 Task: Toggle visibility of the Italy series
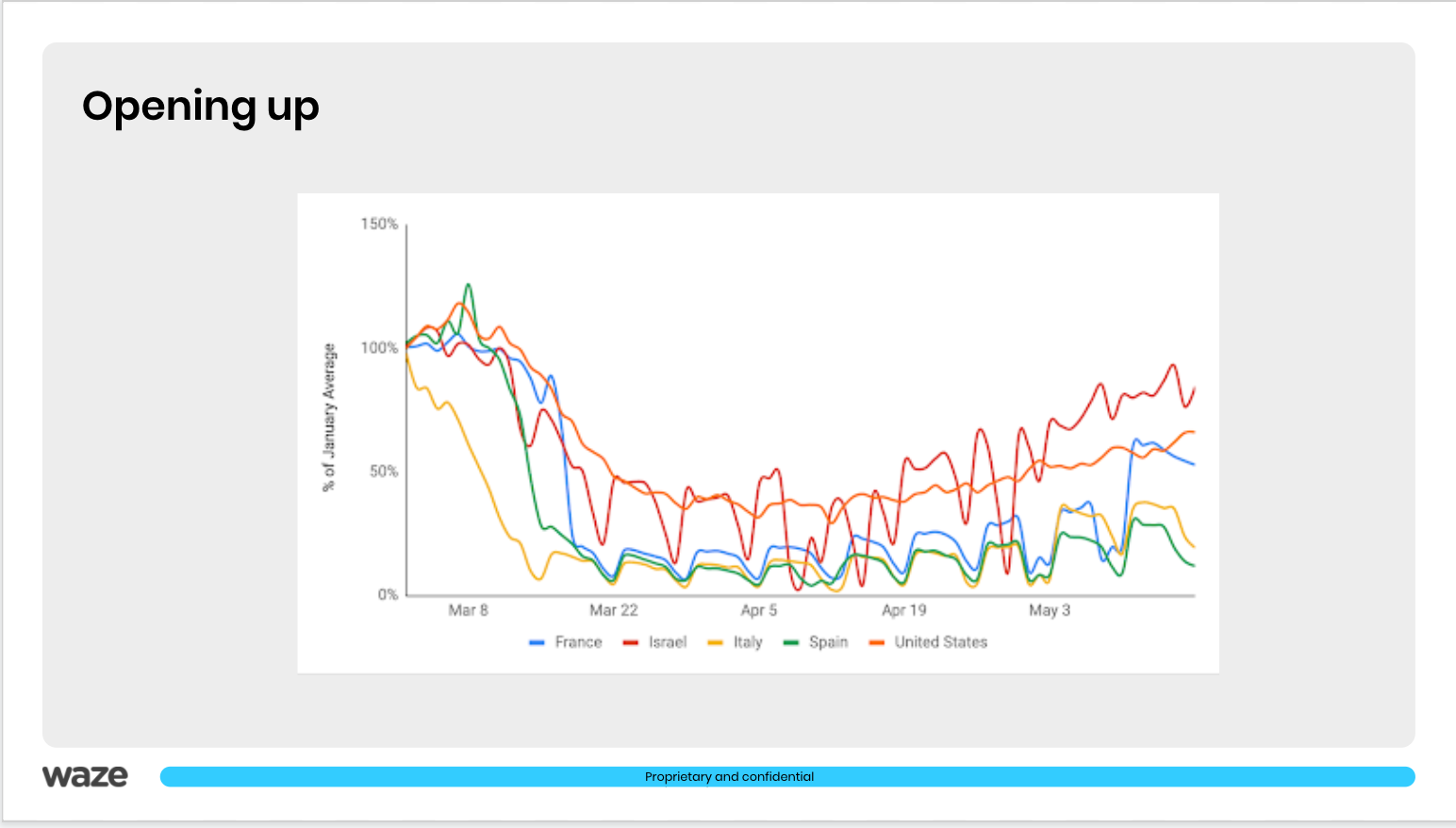(749, 642)
